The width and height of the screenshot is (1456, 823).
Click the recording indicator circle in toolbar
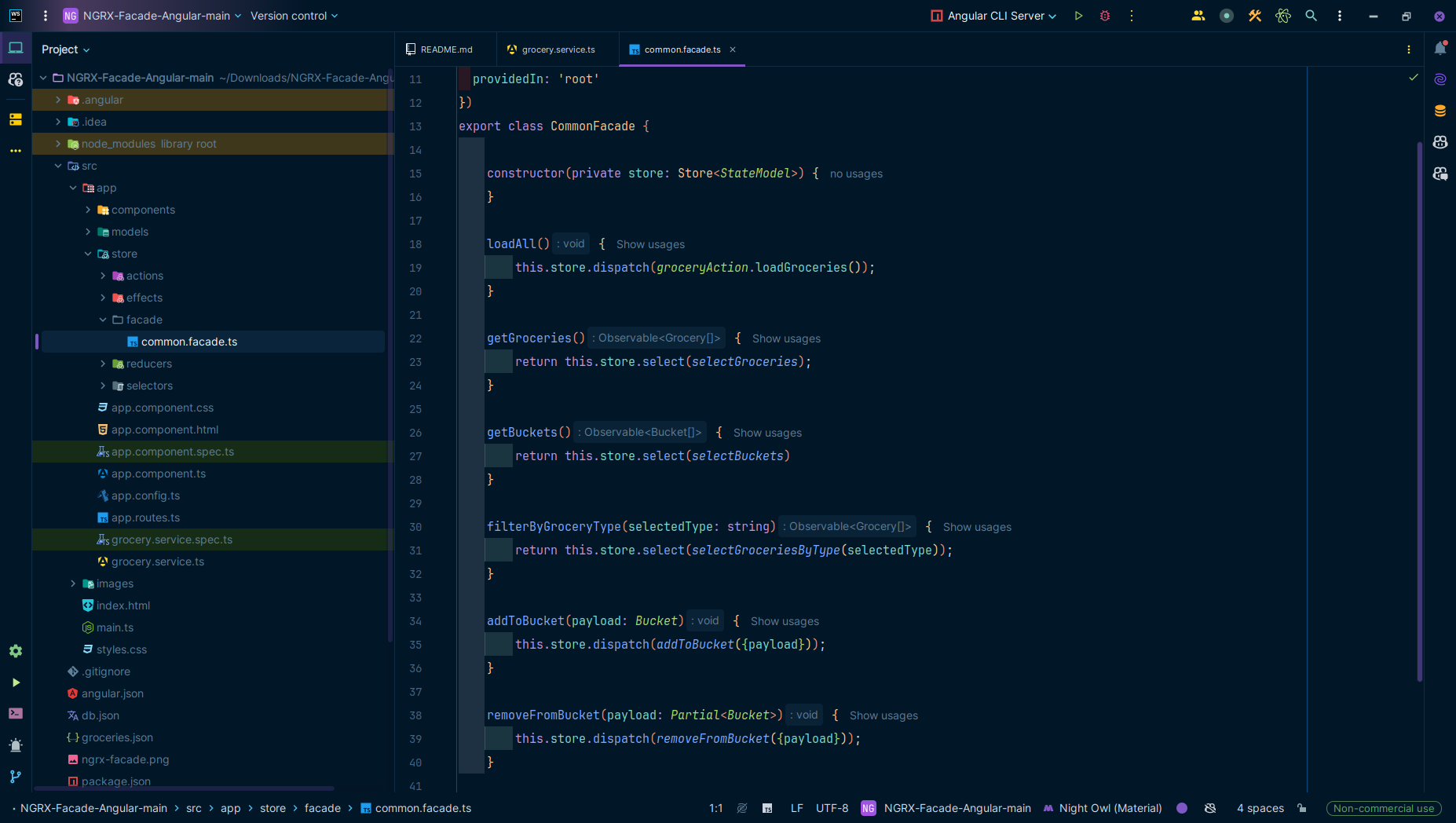tap(1227, 16)
